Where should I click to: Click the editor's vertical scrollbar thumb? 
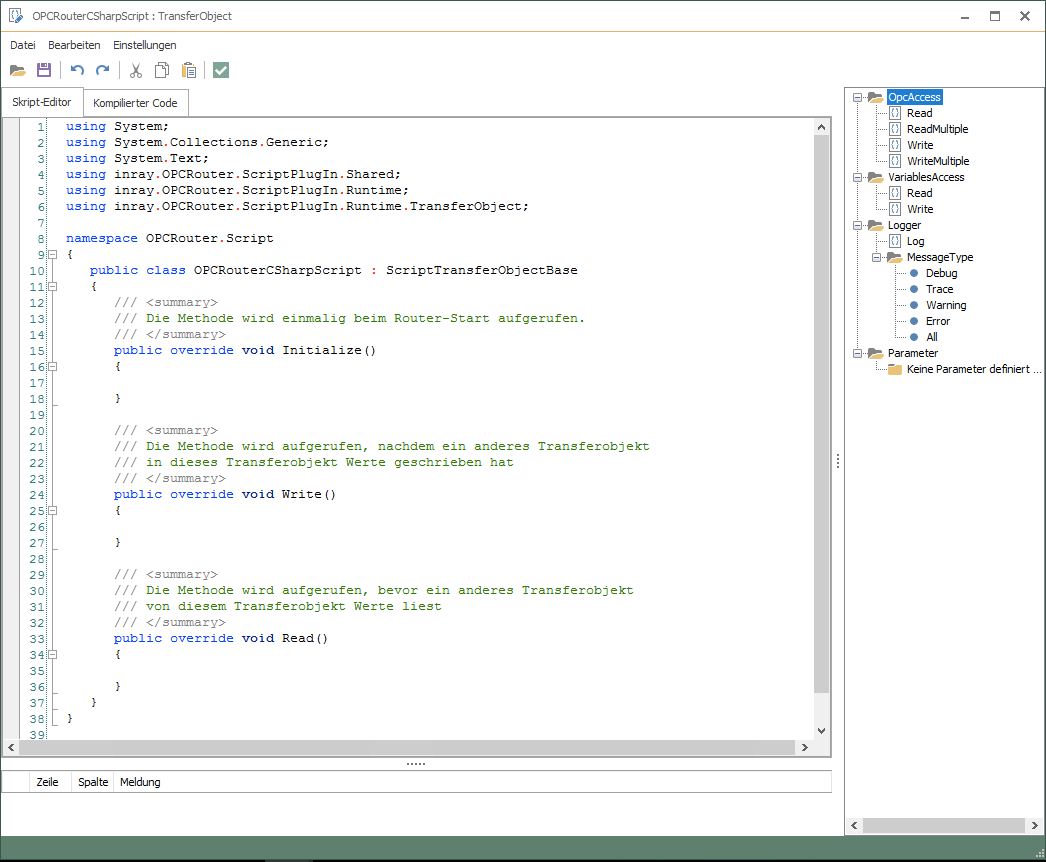821,414
